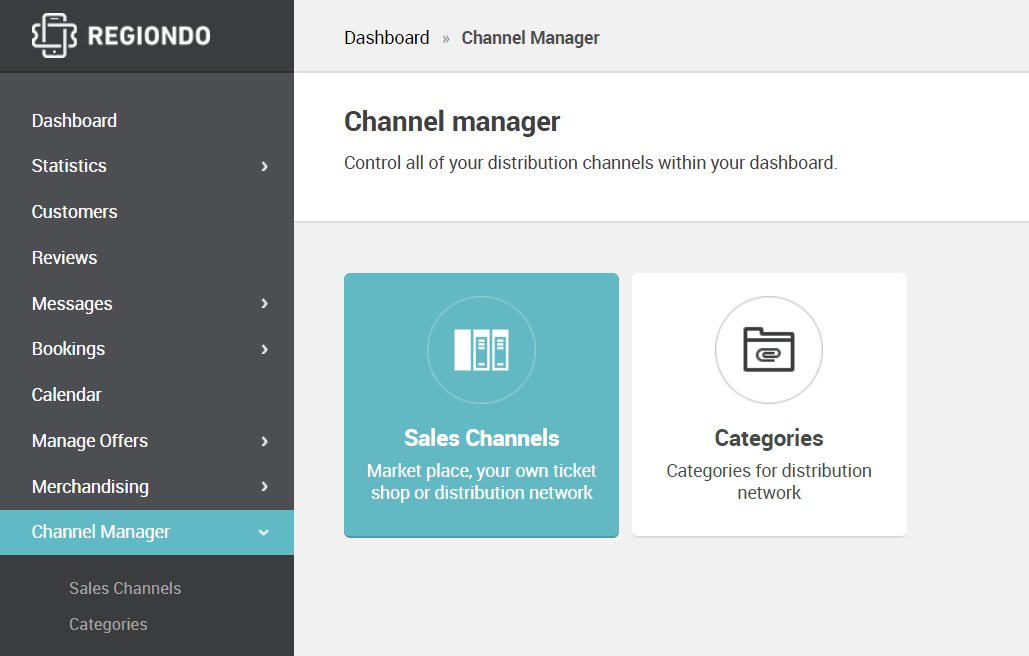Open the Reviews sidebar item
Viewport: 1029px width, 656px height.
click(x=64, y=258)
